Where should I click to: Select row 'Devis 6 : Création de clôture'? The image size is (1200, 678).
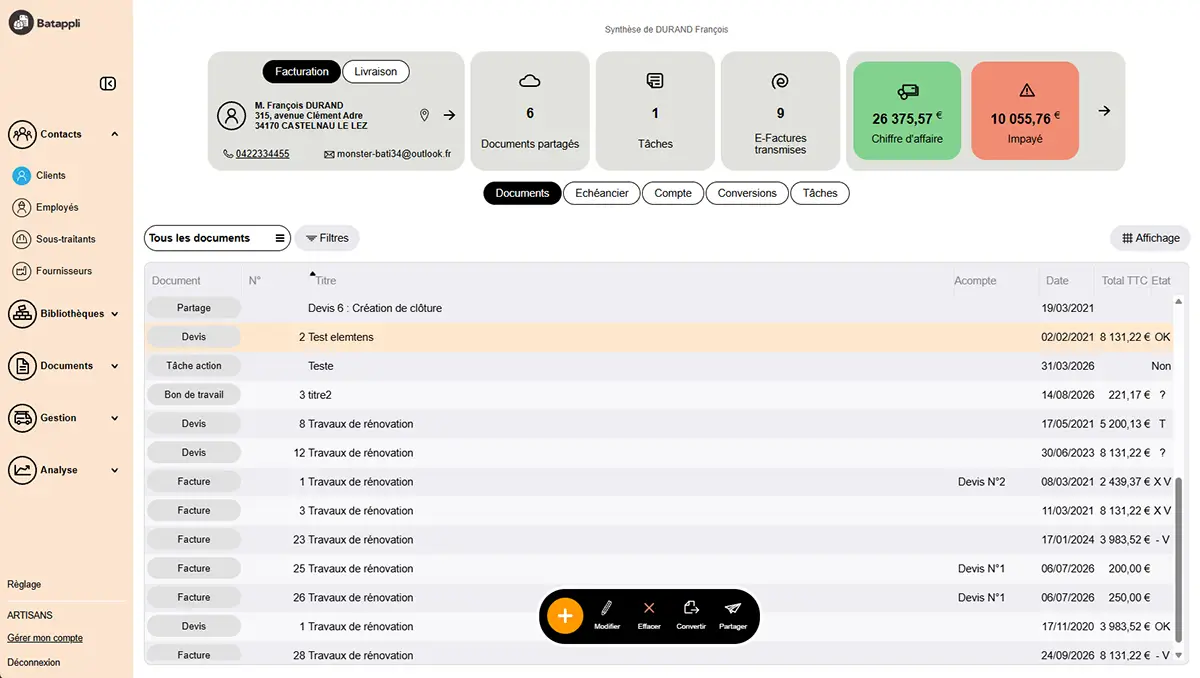(x=660, y=308)
